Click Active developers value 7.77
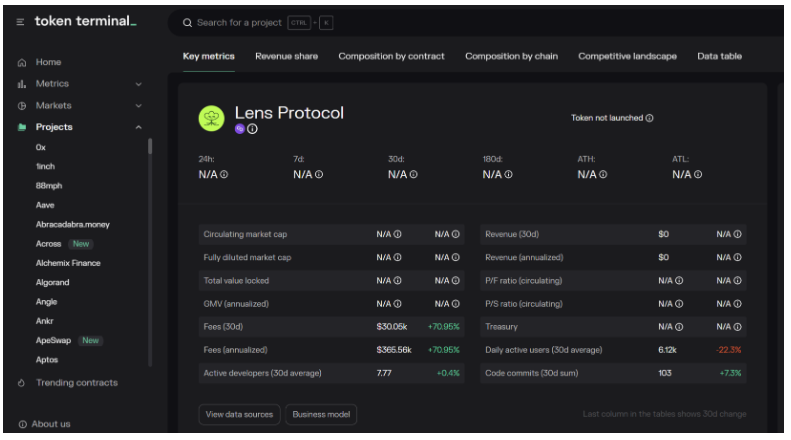 tap(384, 374)
